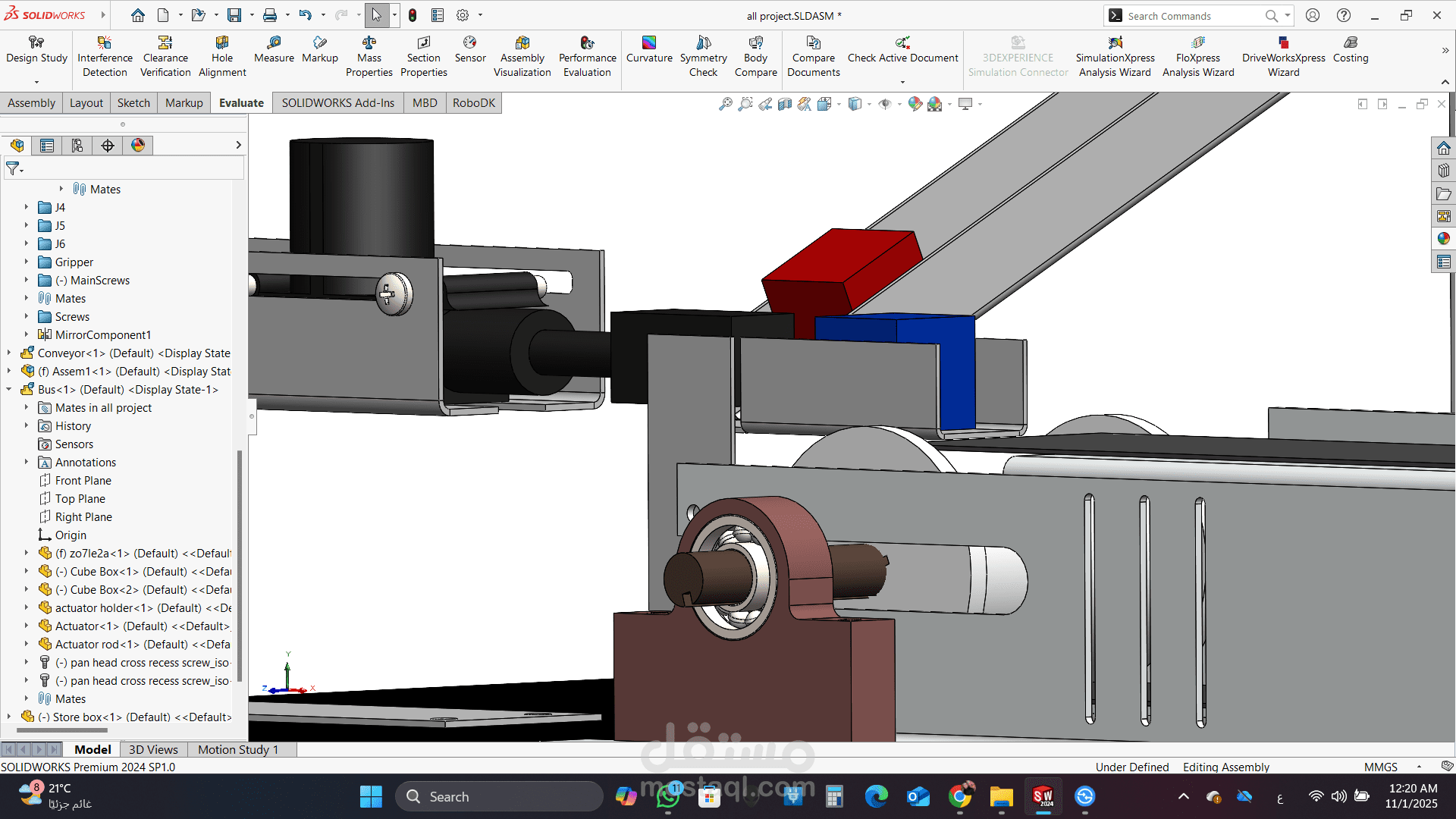The image size is (1456, 819).
Task: Click the Rebuild traffic light icon
Action: pos(412,15)
